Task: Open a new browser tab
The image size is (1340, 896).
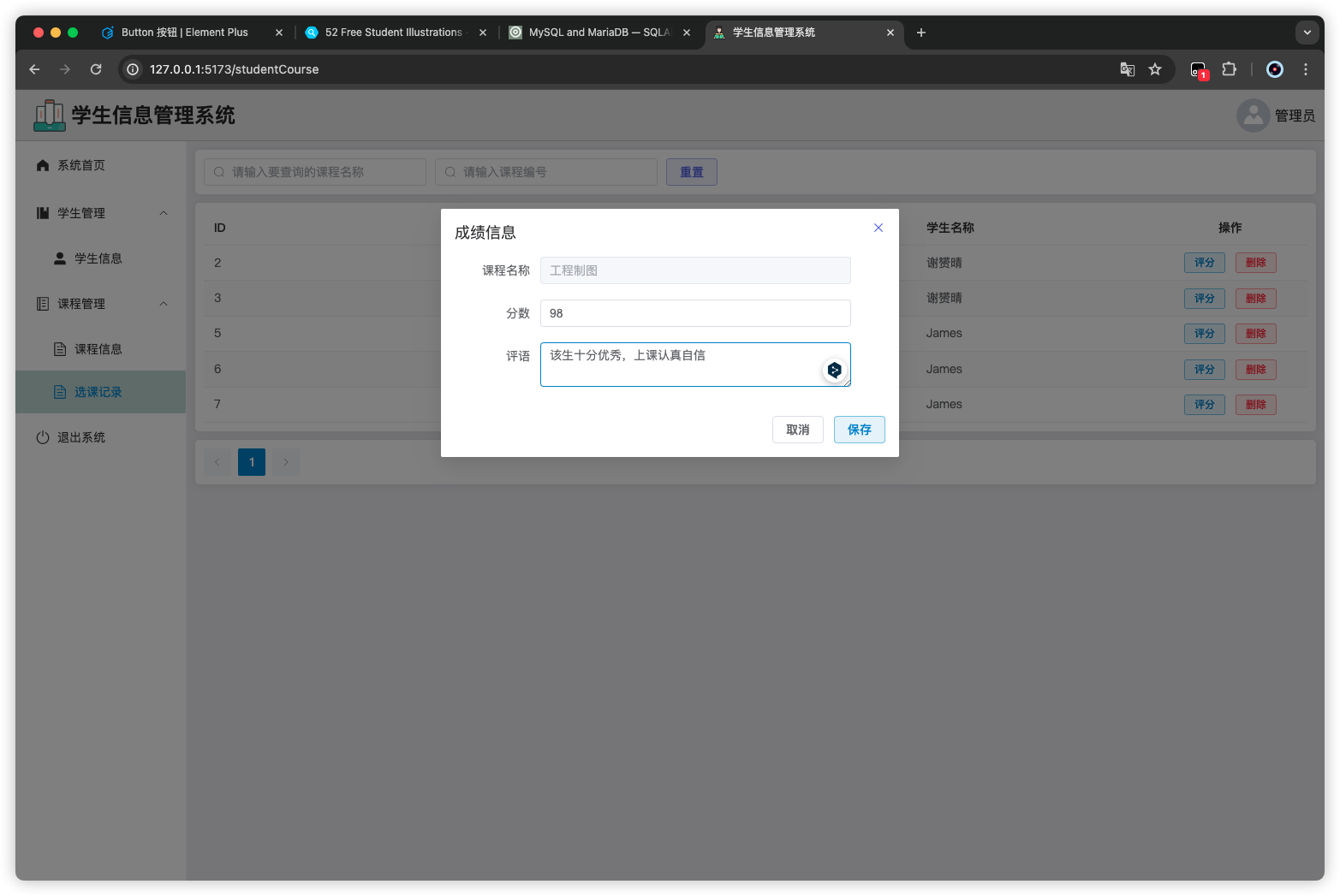Action: pyautogui.click(x=921, y=33)
